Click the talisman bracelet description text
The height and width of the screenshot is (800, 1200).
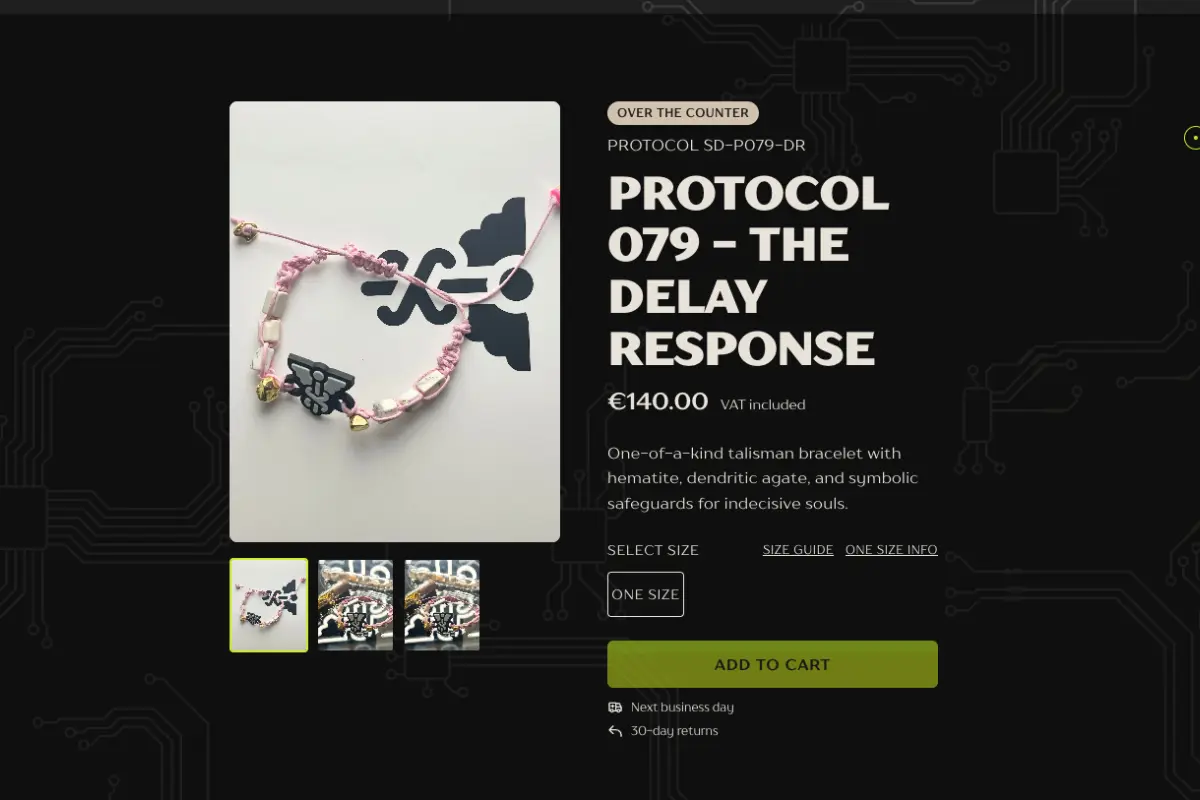763,479
